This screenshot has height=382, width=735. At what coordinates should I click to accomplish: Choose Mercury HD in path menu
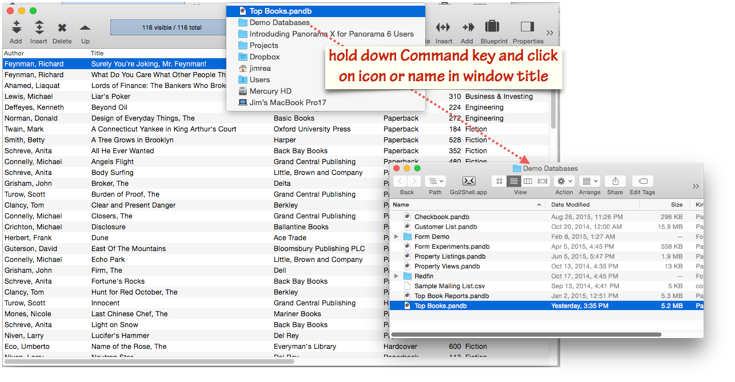point(326,91)
